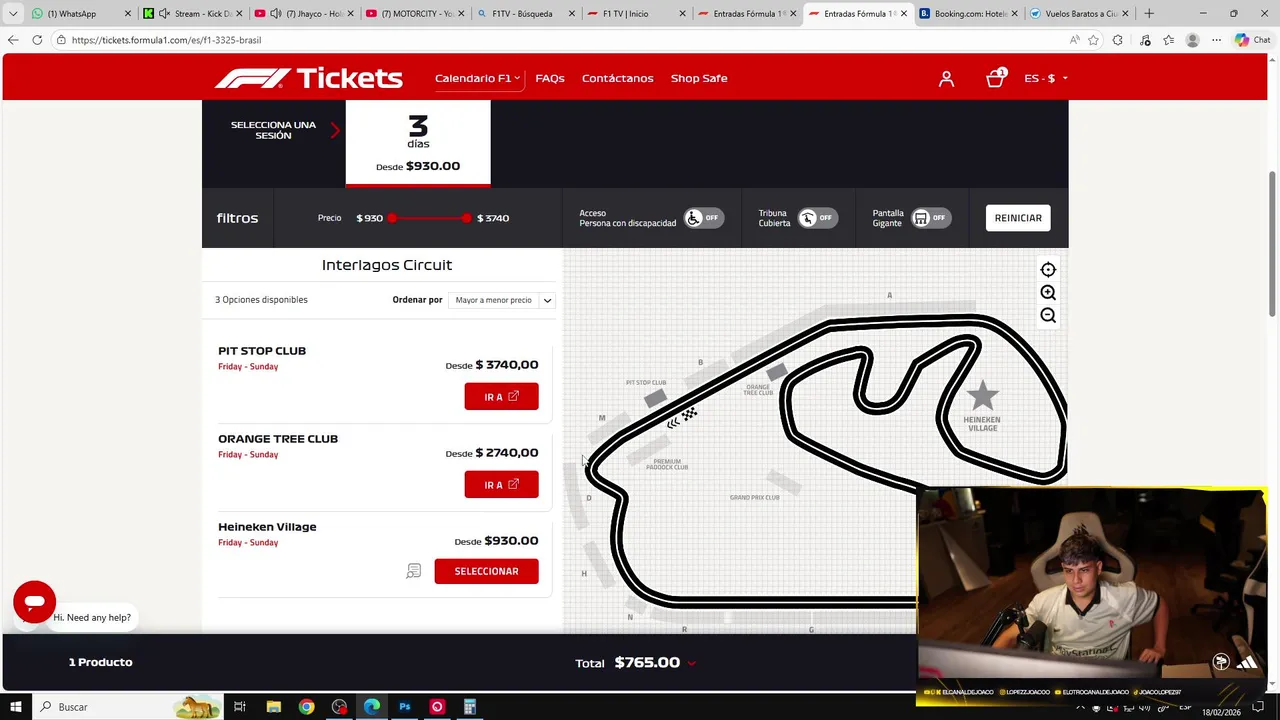Expand the Total price details chevron
The image size is (1280, 720).
[x=691, y=663]
